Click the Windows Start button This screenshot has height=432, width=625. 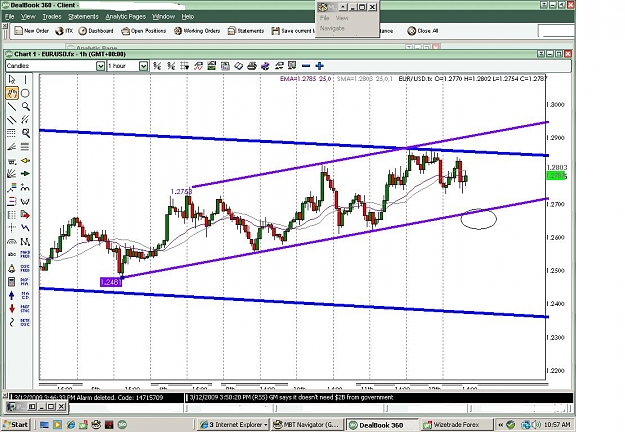pyautogui.click(x=16, y=425)
